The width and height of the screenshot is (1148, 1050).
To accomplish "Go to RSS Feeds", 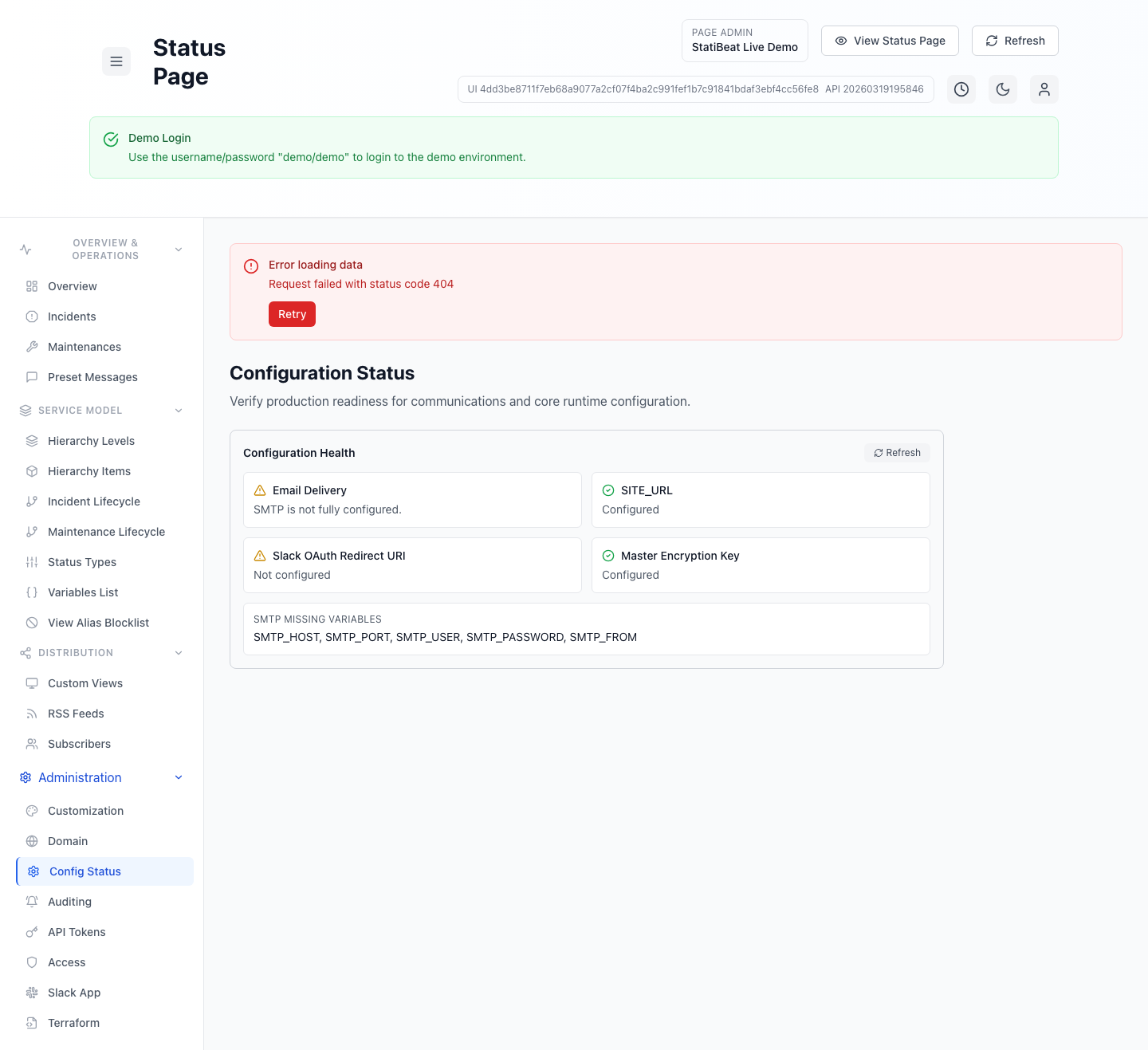I will tap(74, 714).
